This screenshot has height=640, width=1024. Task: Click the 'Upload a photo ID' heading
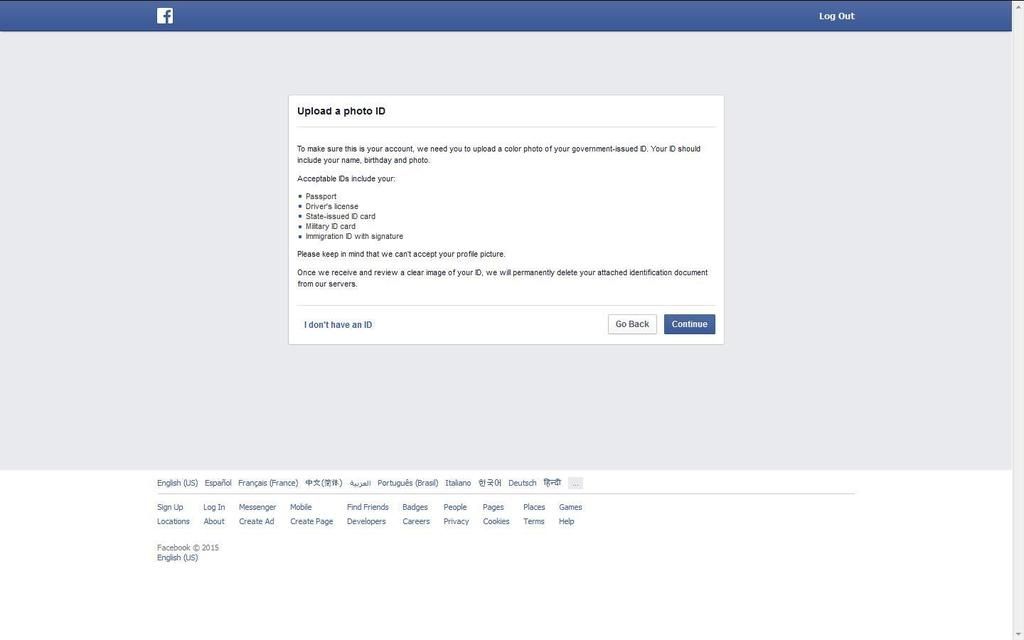tap(342, 111)
